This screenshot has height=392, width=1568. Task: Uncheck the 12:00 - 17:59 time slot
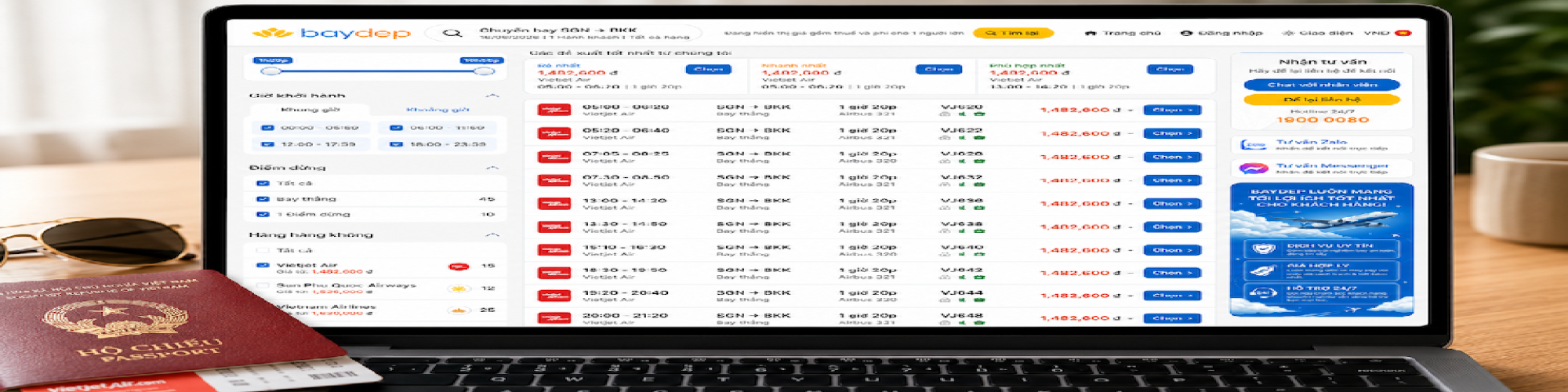point(267,144)
